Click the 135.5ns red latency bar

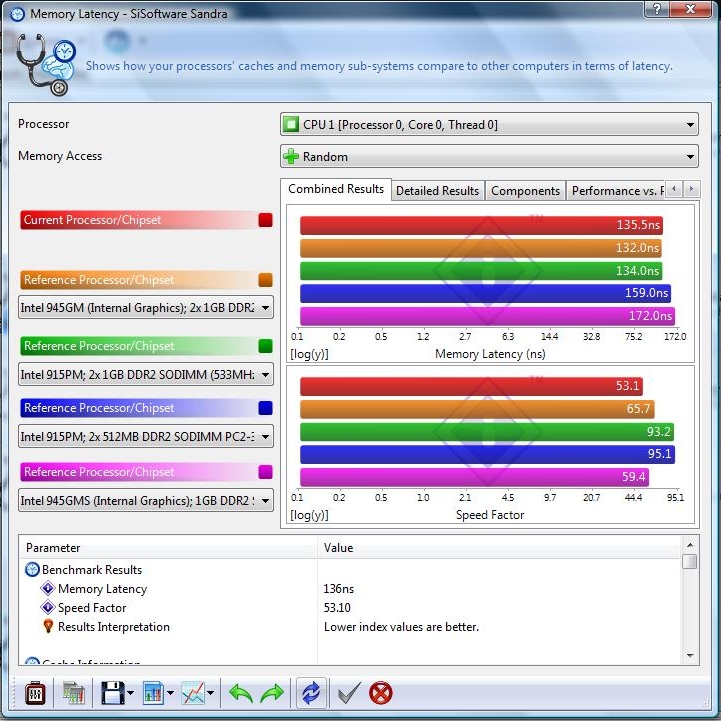point(481,225)
